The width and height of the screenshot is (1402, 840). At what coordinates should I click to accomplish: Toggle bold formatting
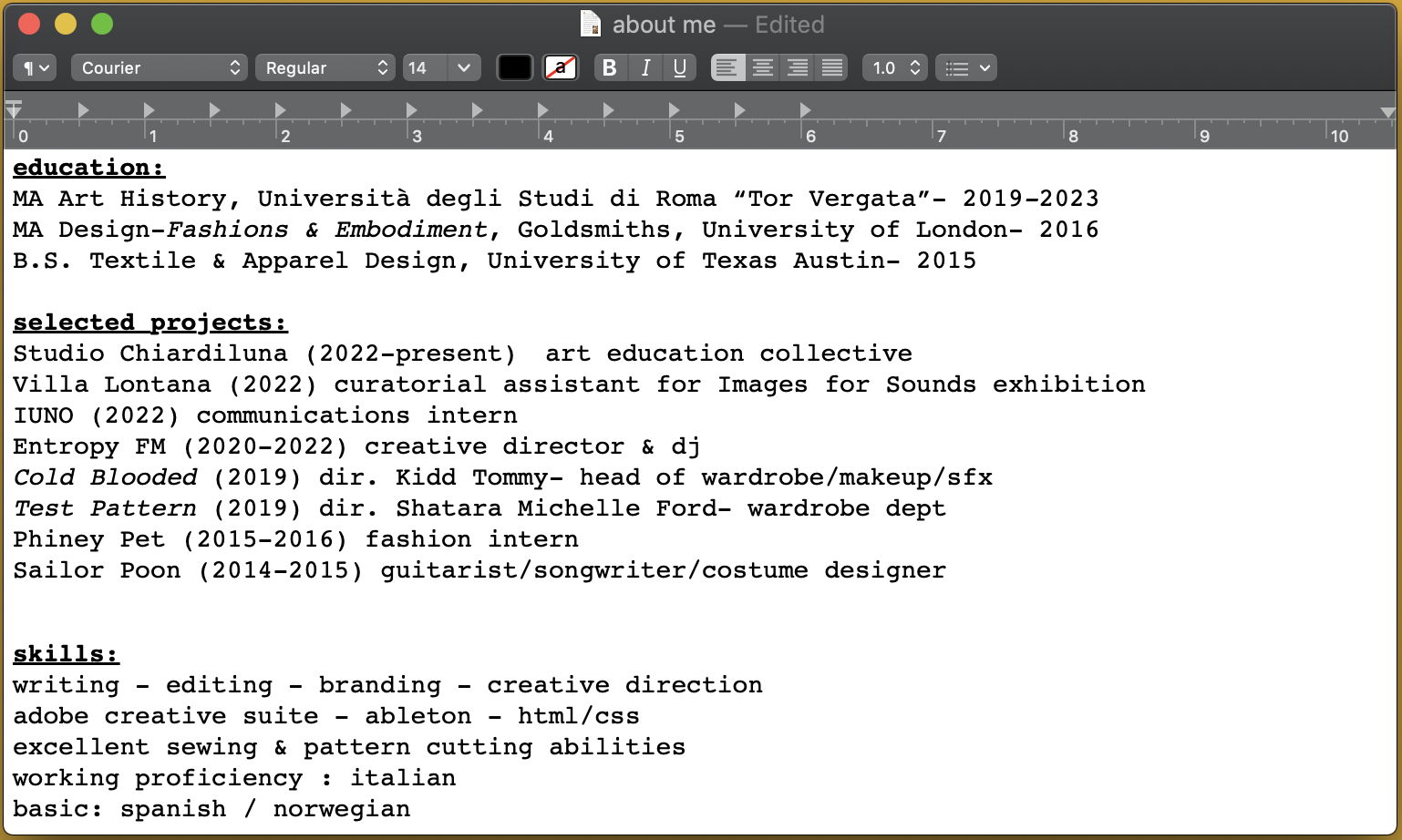point(610,67)
